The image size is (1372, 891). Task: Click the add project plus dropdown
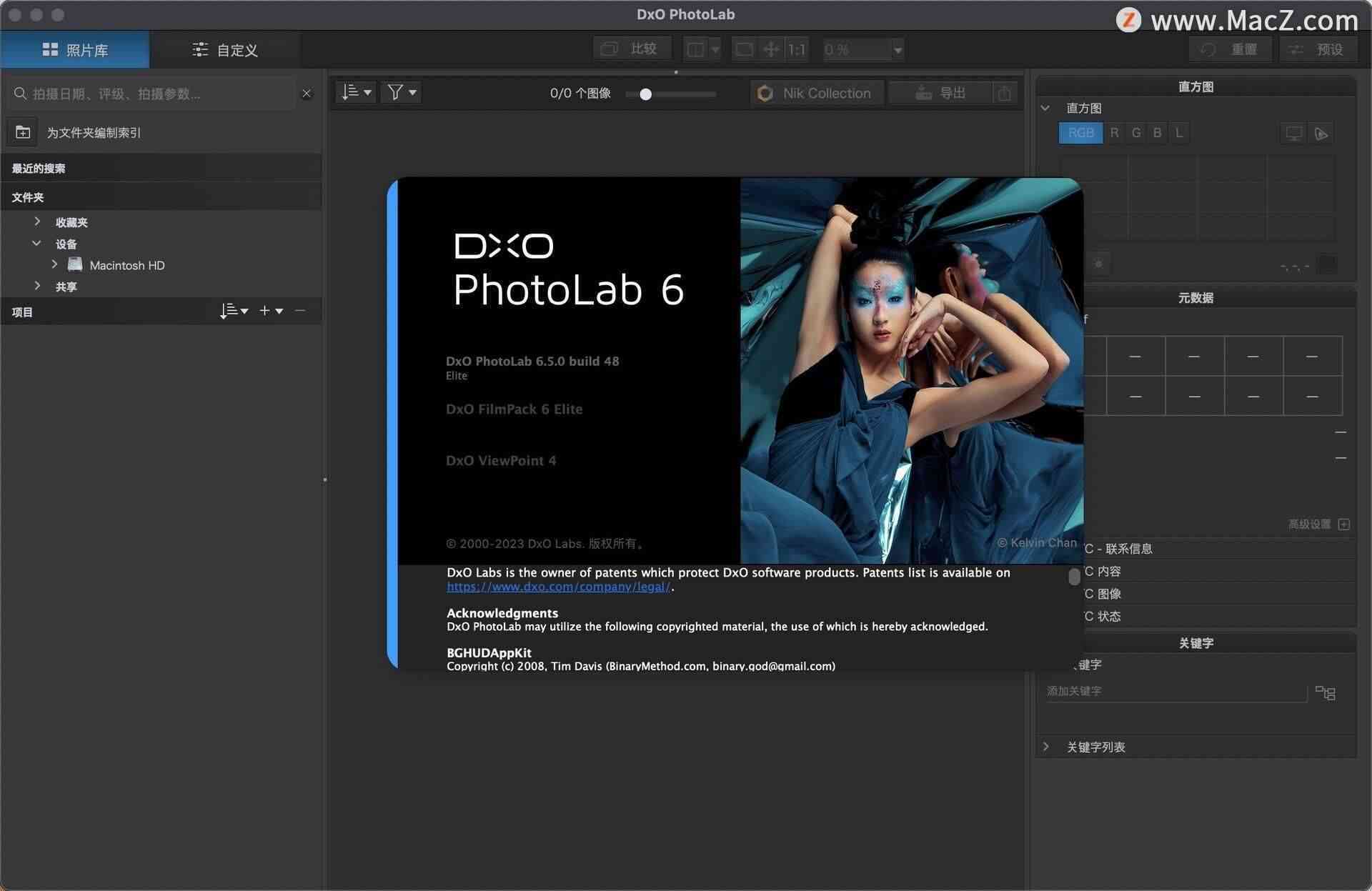click(x=271, y=311)
